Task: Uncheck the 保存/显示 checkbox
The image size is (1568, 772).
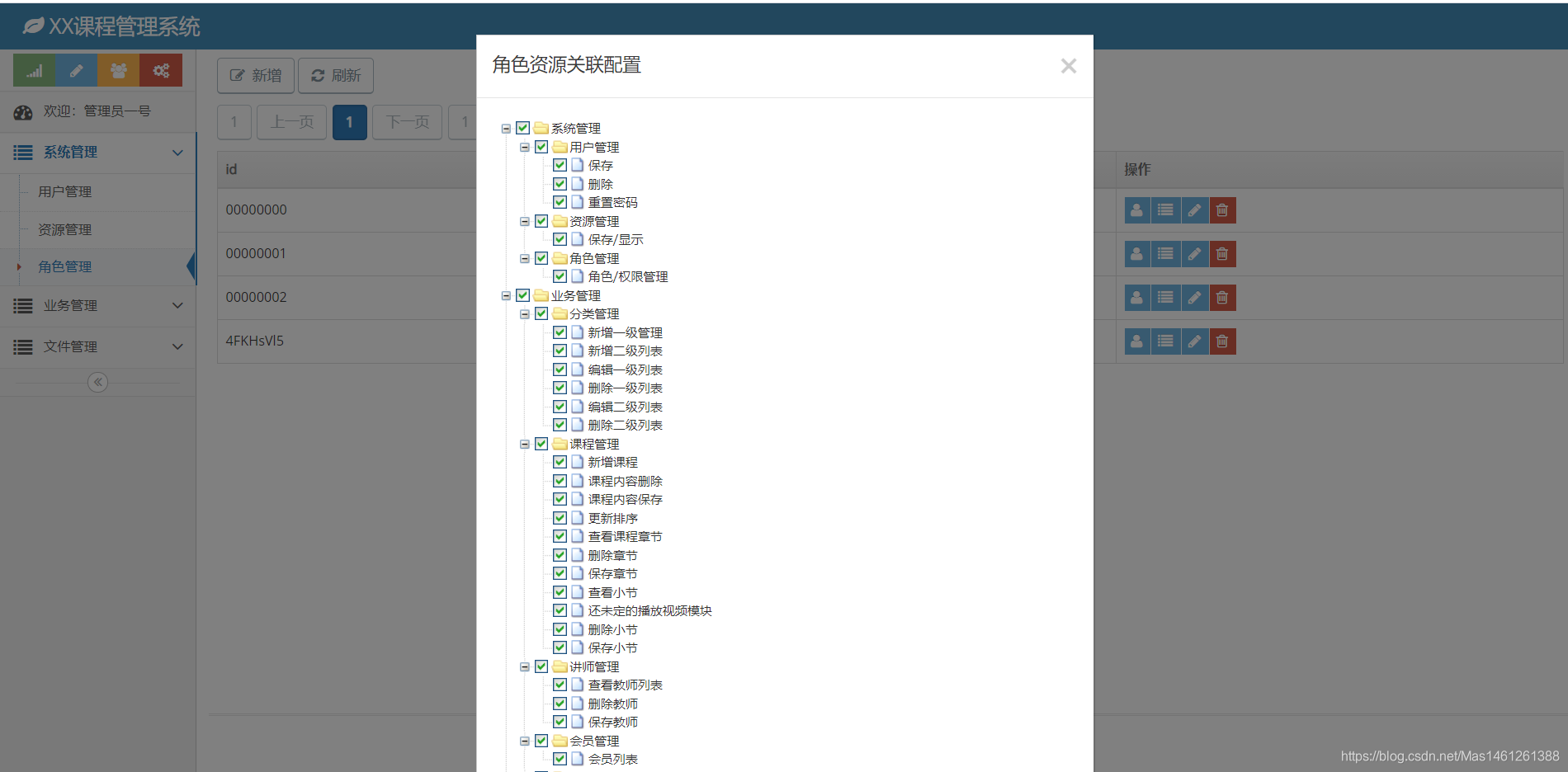Action: point(560,239)
